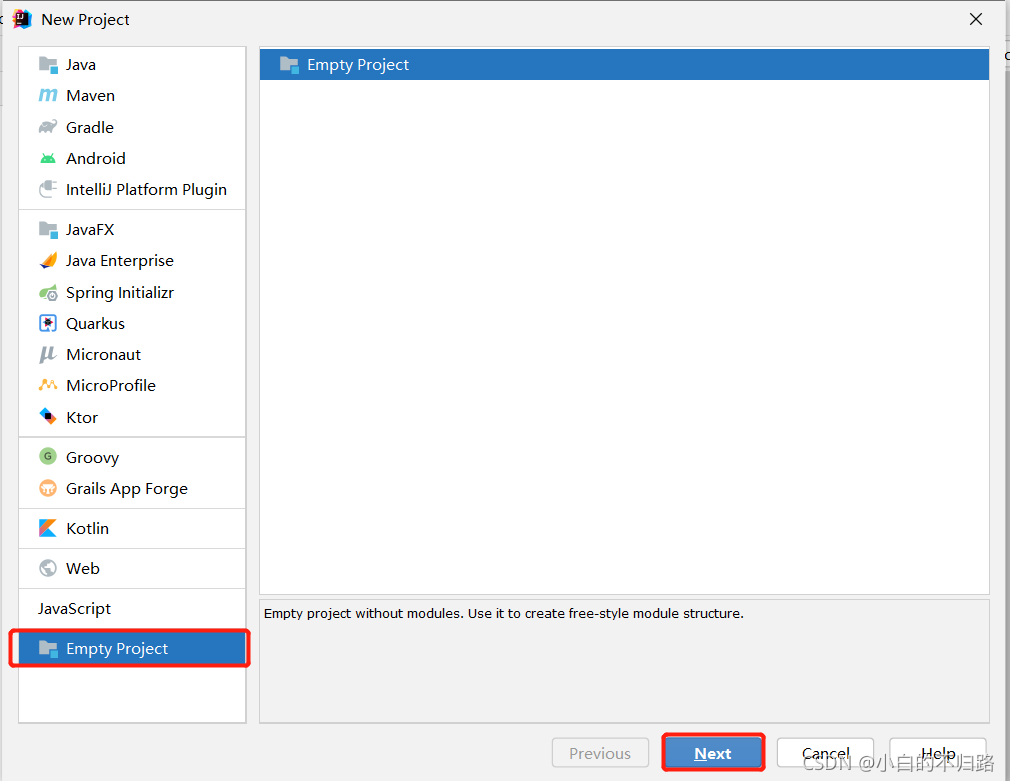Choose JavaFX project type
The width and height of the screenshot is (1010, 781).
(132, 229)
